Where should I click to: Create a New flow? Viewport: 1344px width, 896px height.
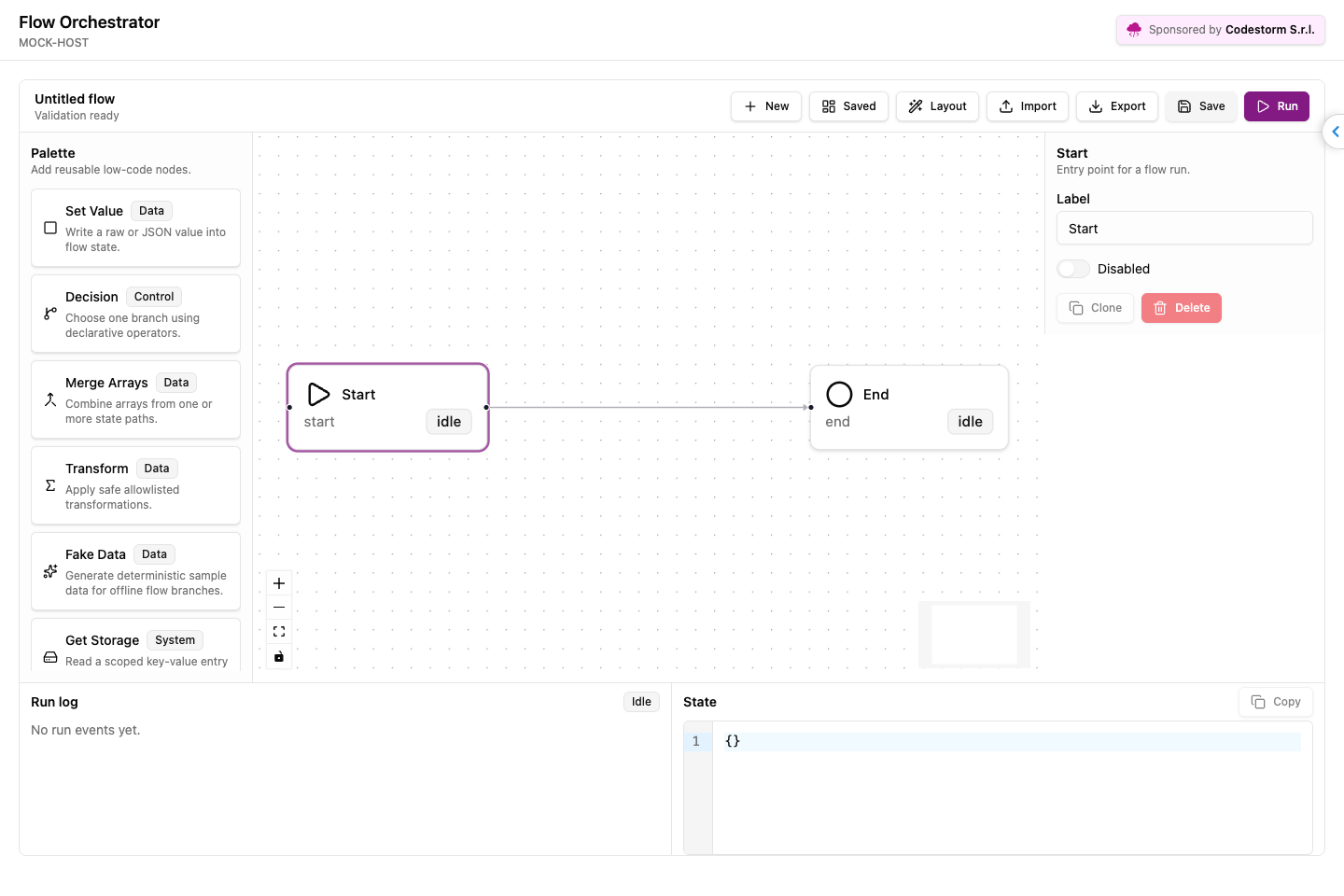[x=766, y=106]
